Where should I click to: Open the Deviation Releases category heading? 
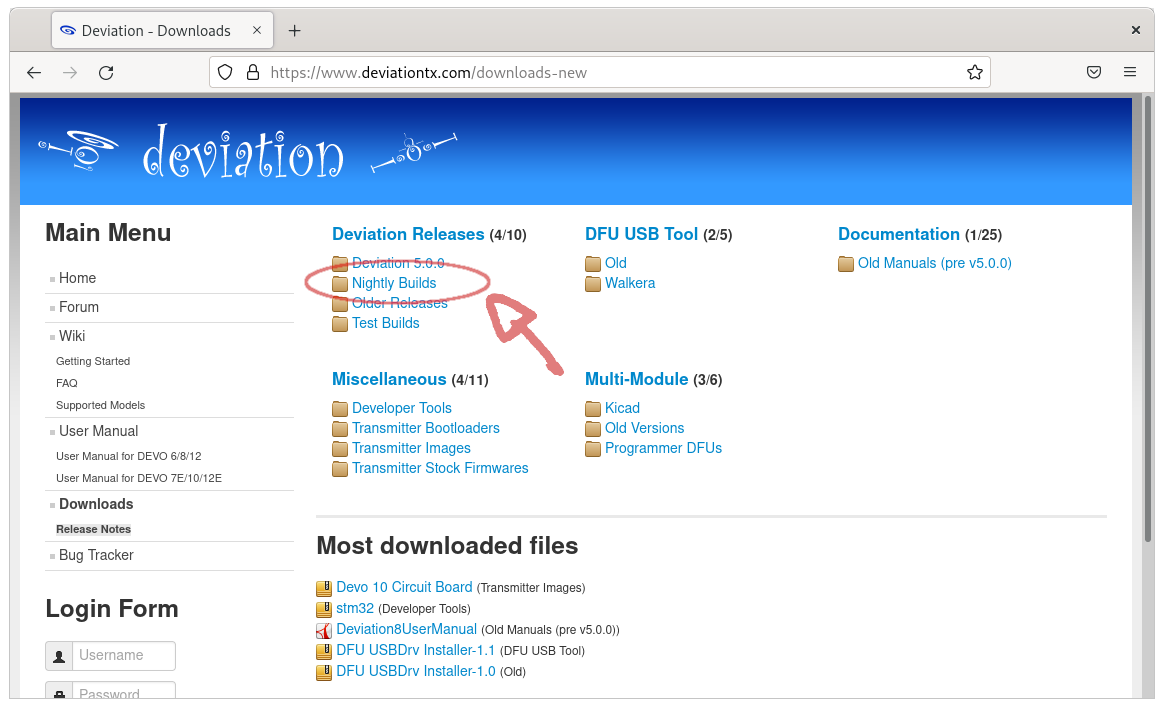click(x=408, y=235)
